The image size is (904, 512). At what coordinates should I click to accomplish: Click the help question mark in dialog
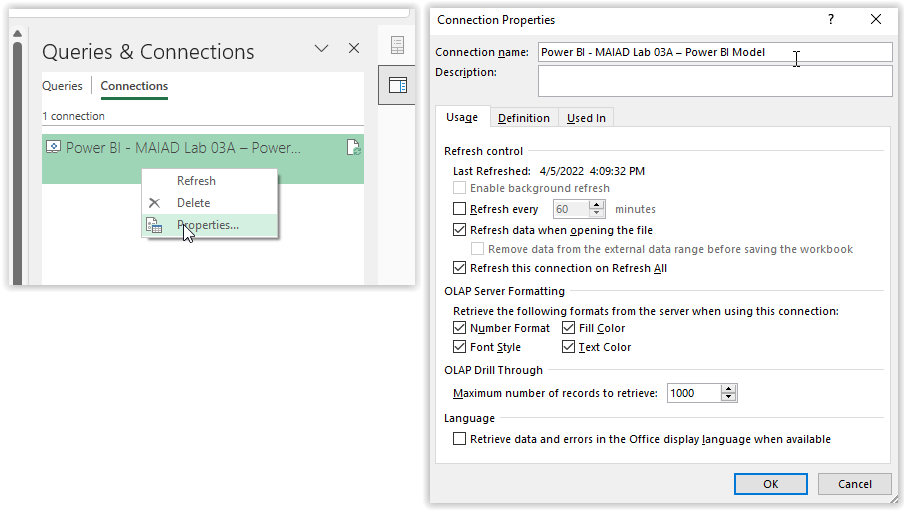click(831, 20)
